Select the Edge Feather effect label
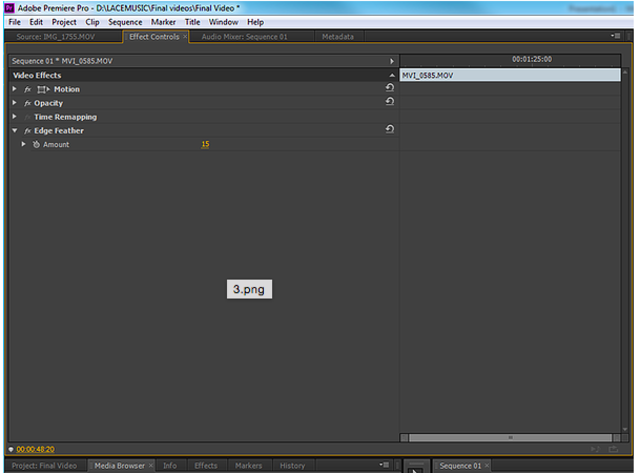This screenshot has height=473, width=640. tap(59, 131)
